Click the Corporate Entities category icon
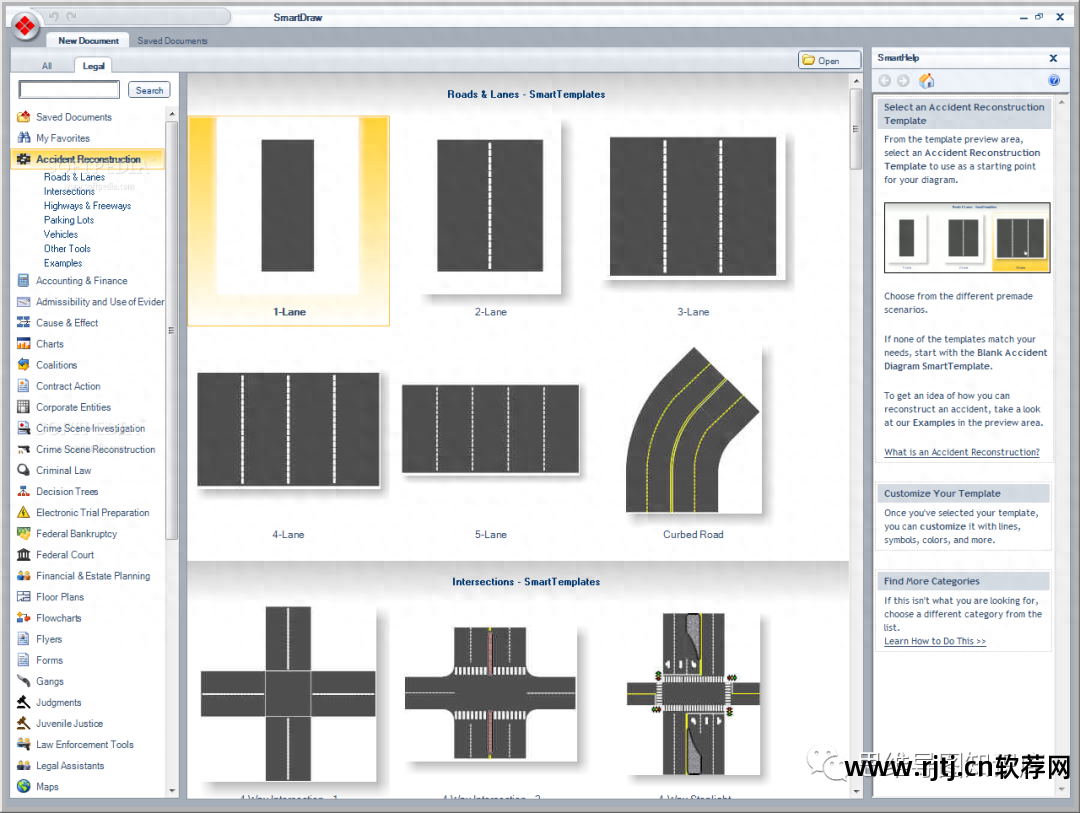 (23, 406)
